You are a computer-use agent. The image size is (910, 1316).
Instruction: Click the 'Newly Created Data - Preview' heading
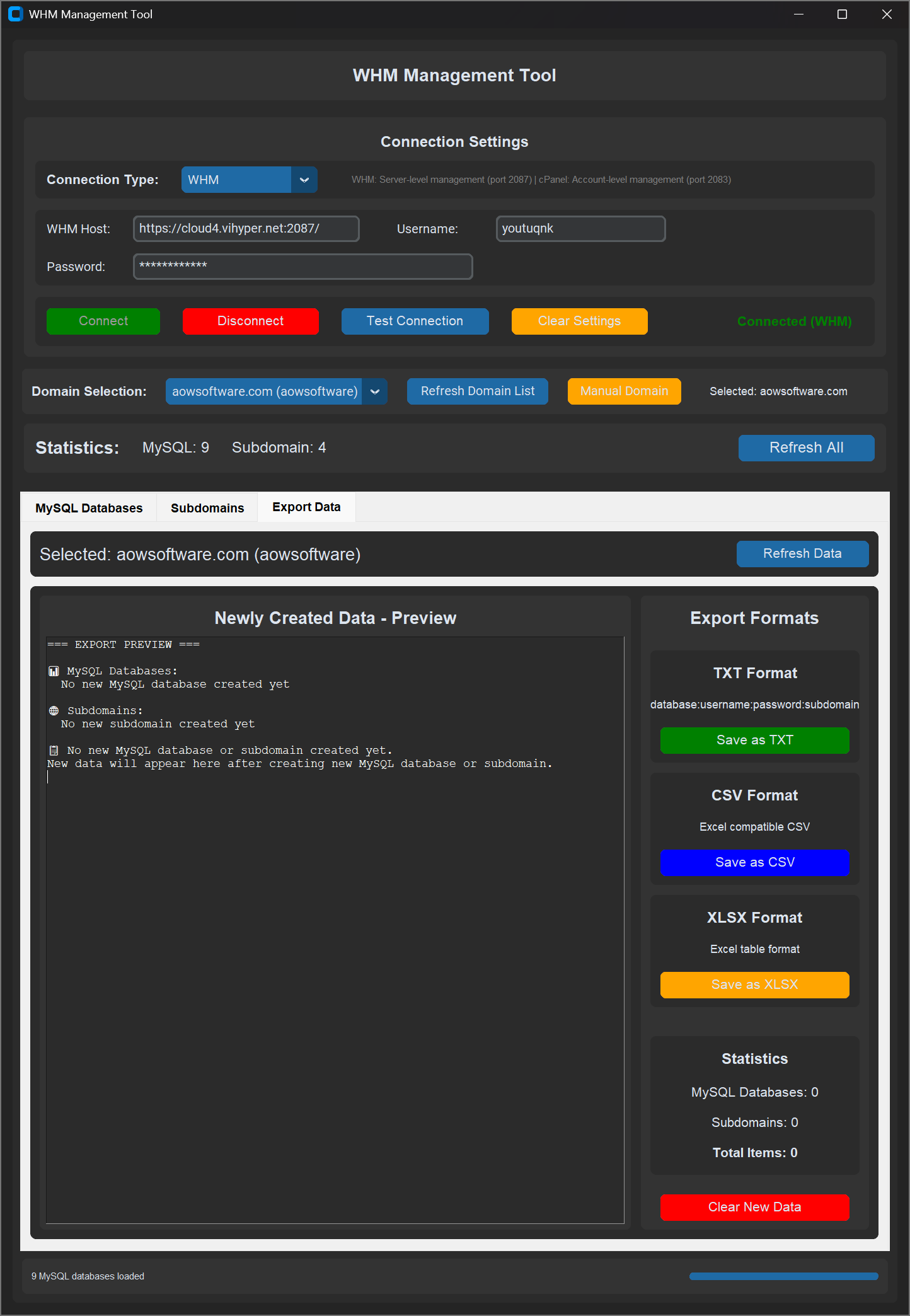click(x=335, y=618)
